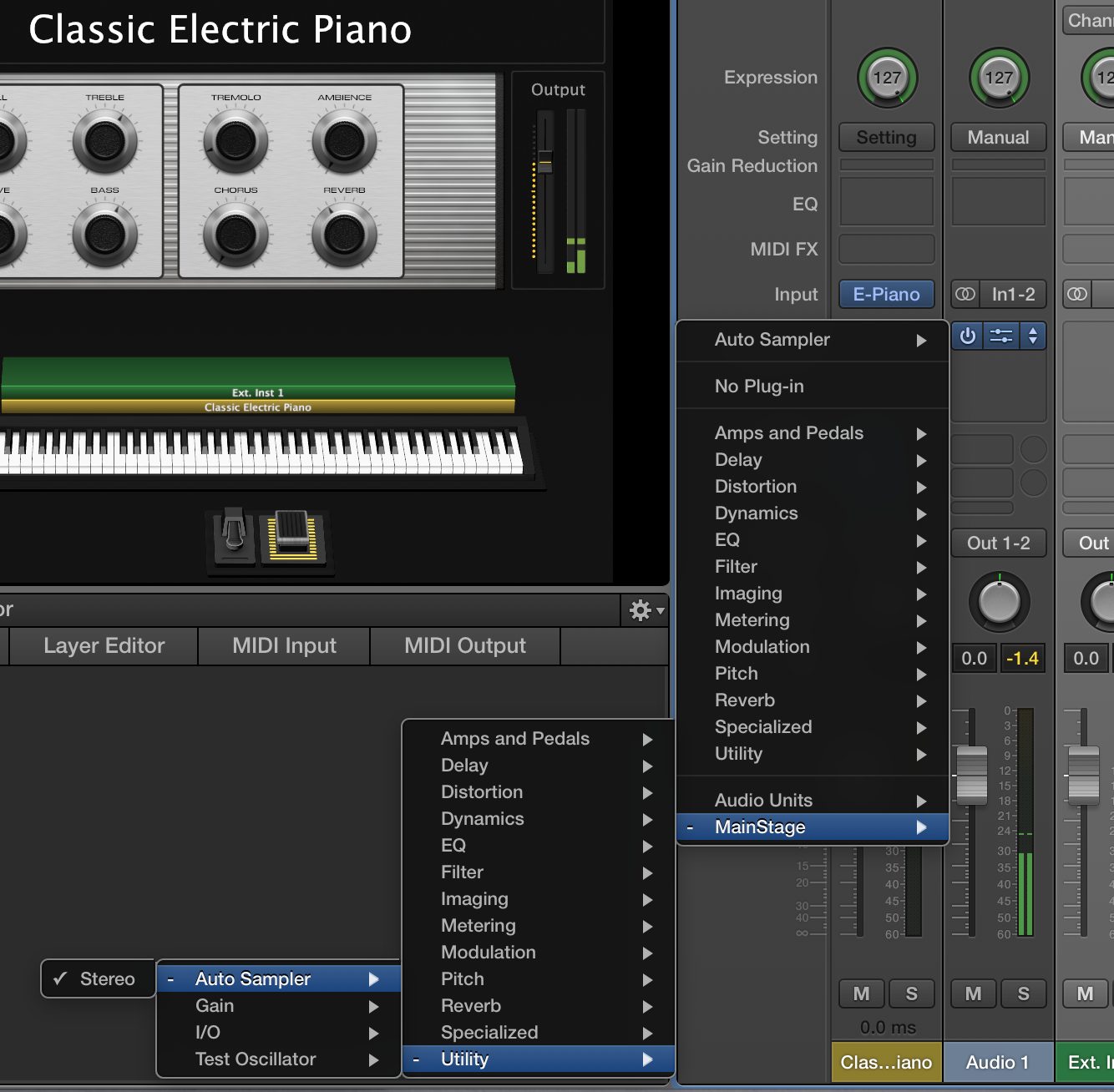Click the plug-in up/down chooser arrows
1114x1092 pixels.
coord(1033,336)
